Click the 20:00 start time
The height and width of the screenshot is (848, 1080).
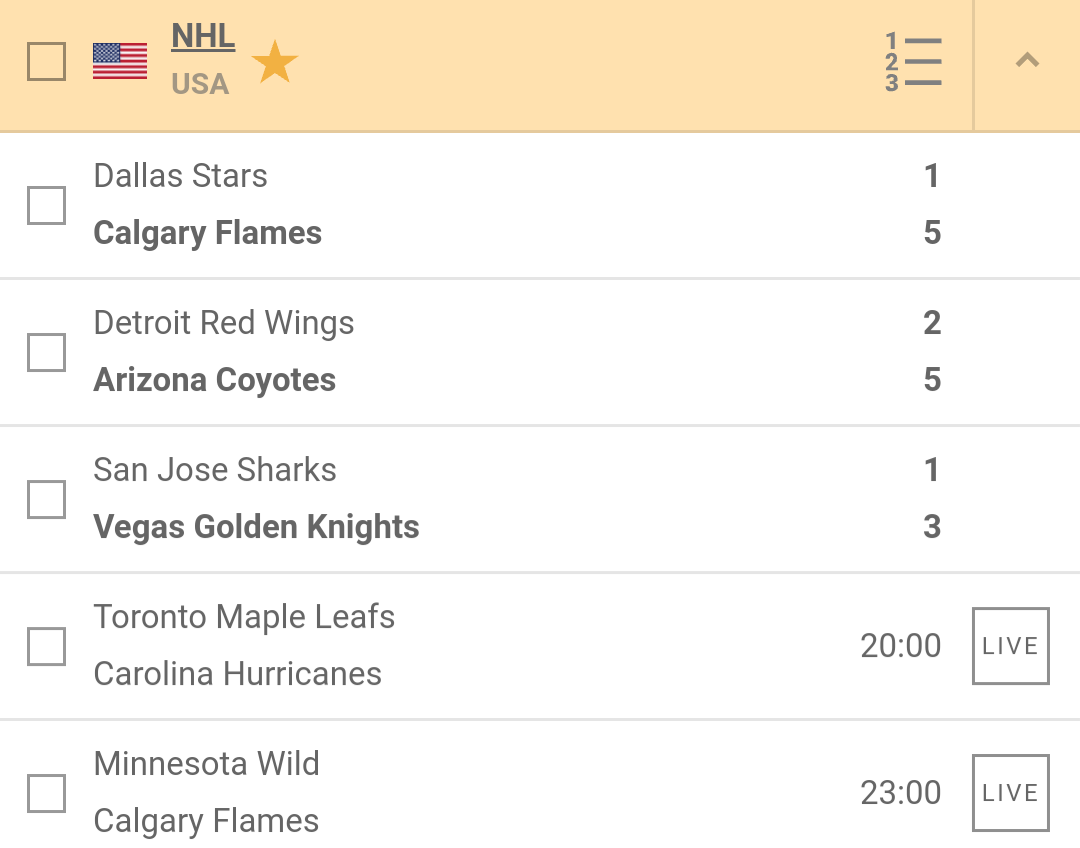900,646
